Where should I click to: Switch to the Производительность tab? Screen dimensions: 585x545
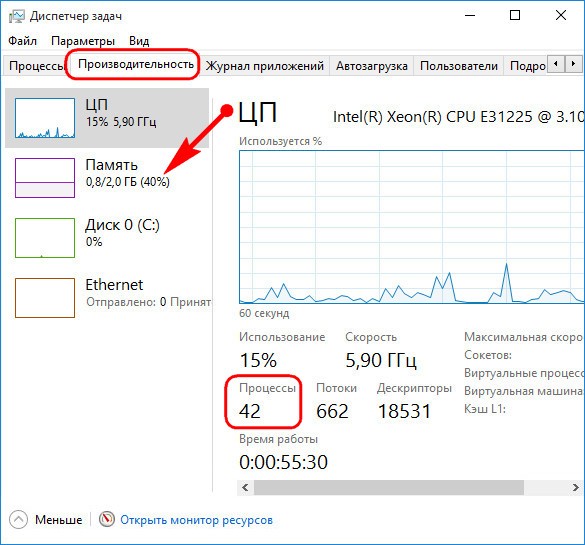pyautogui.click(x=135, y=64)
